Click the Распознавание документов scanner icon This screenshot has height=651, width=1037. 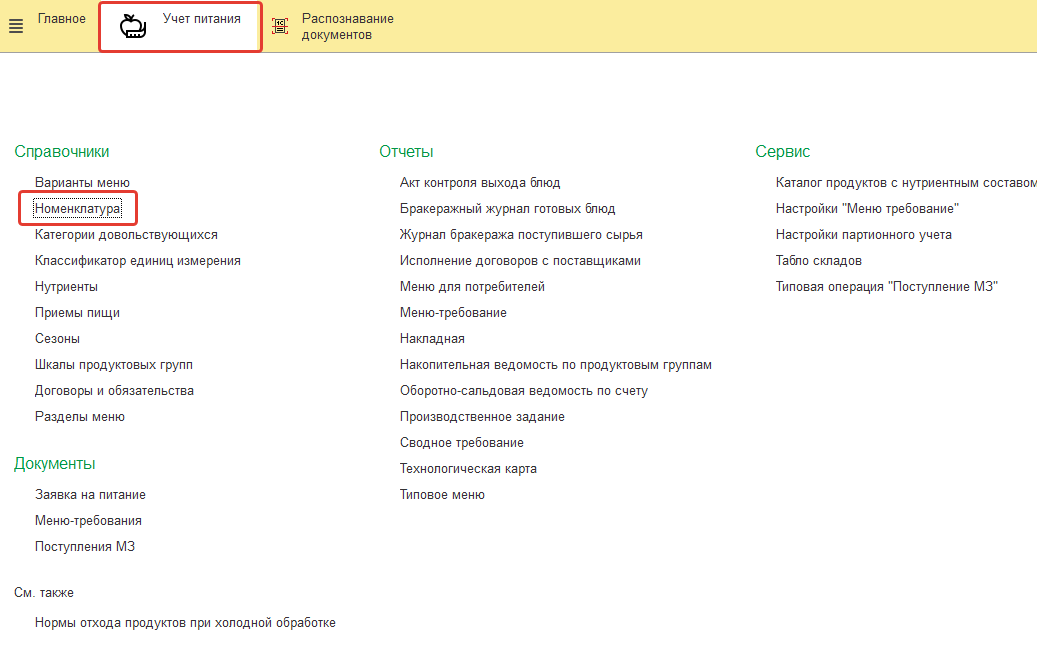[280, 27]
